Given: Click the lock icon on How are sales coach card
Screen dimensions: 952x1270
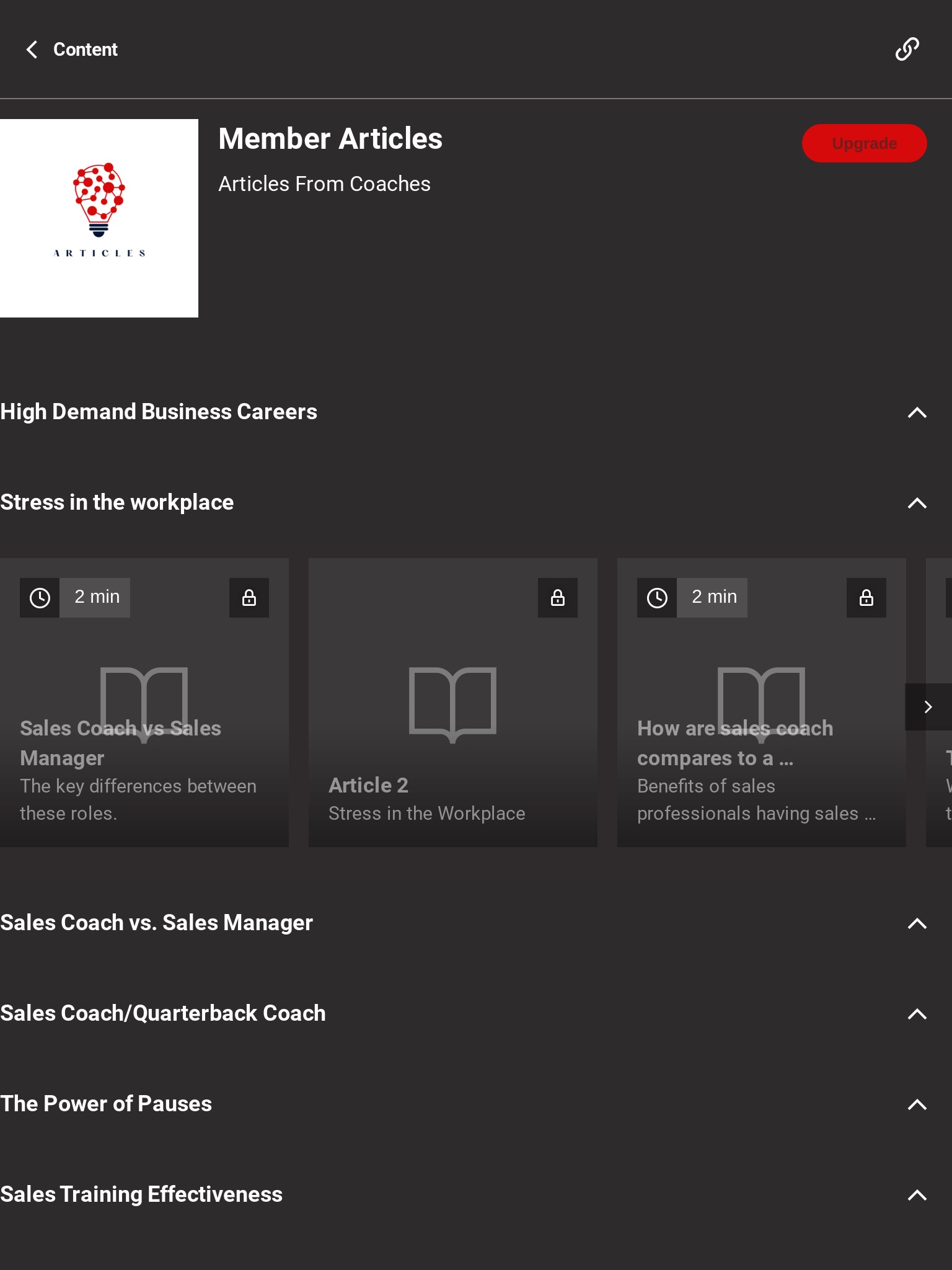Looking at the screenshot, I should click(x=866, y=598).
